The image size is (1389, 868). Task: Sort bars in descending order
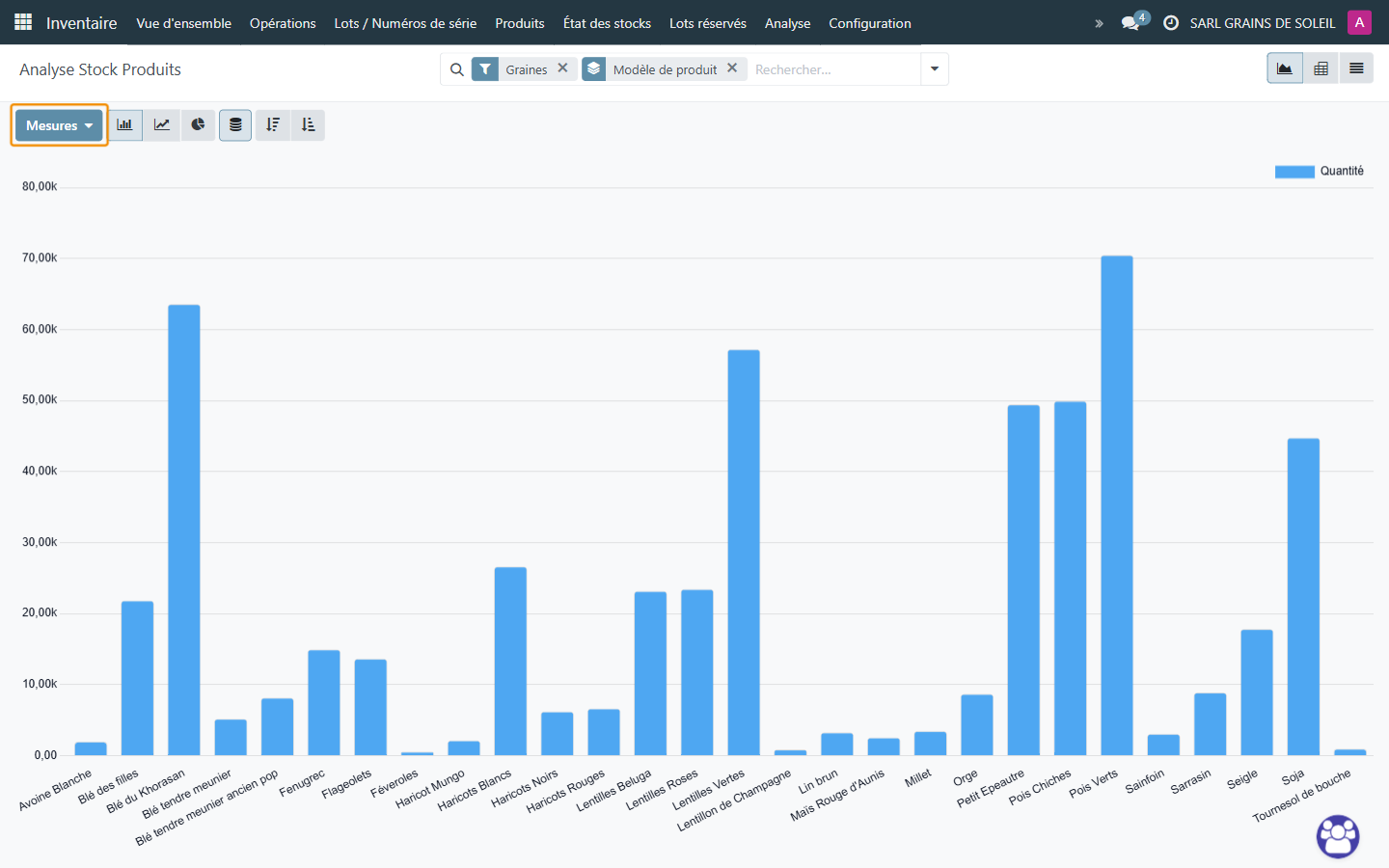(273, 125)
